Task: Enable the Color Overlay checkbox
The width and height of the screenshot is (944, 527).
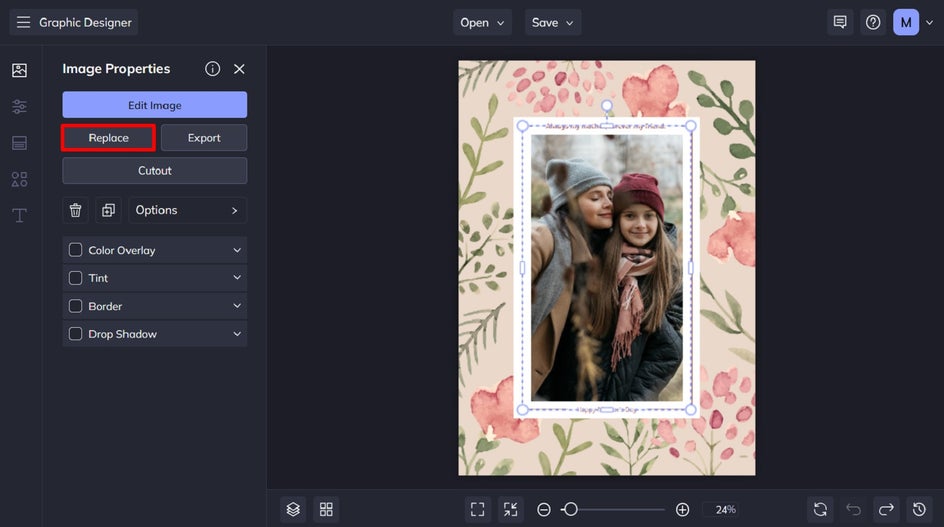Action: click(75, 250)
